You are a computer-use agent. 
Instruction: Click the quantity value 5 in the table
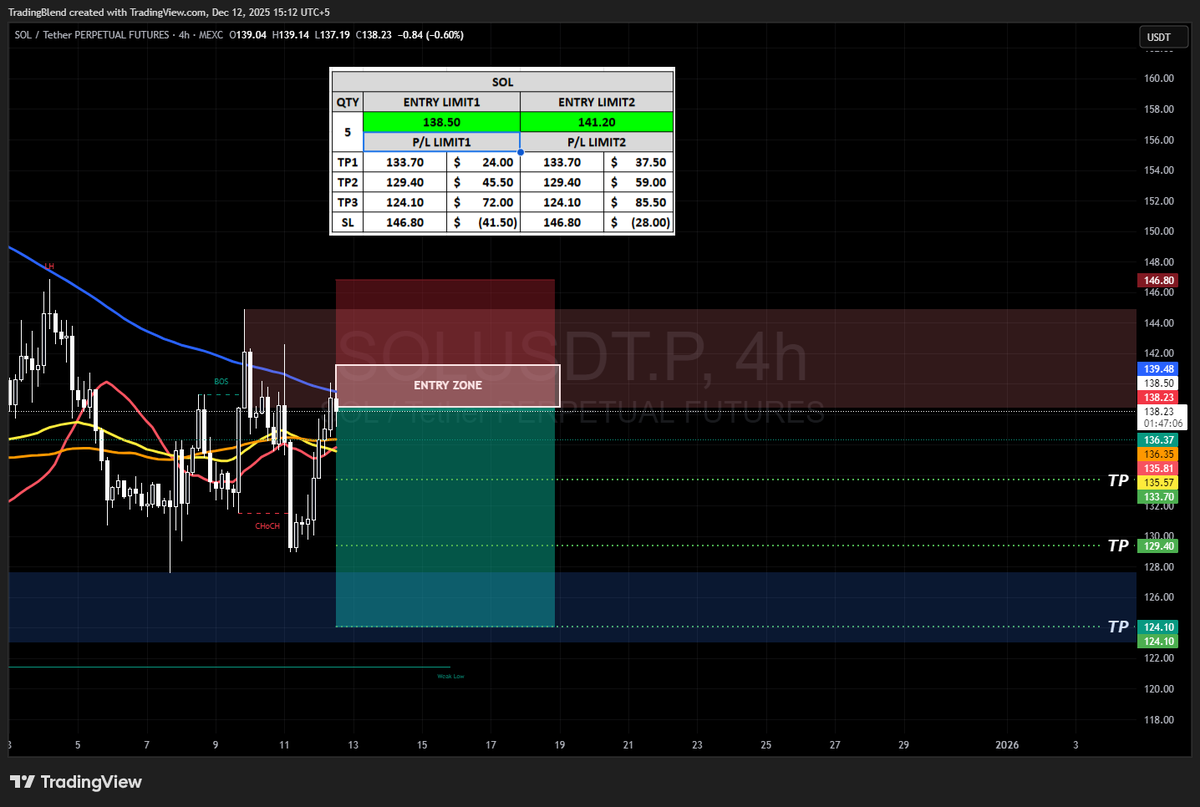(x=347, y=132)
